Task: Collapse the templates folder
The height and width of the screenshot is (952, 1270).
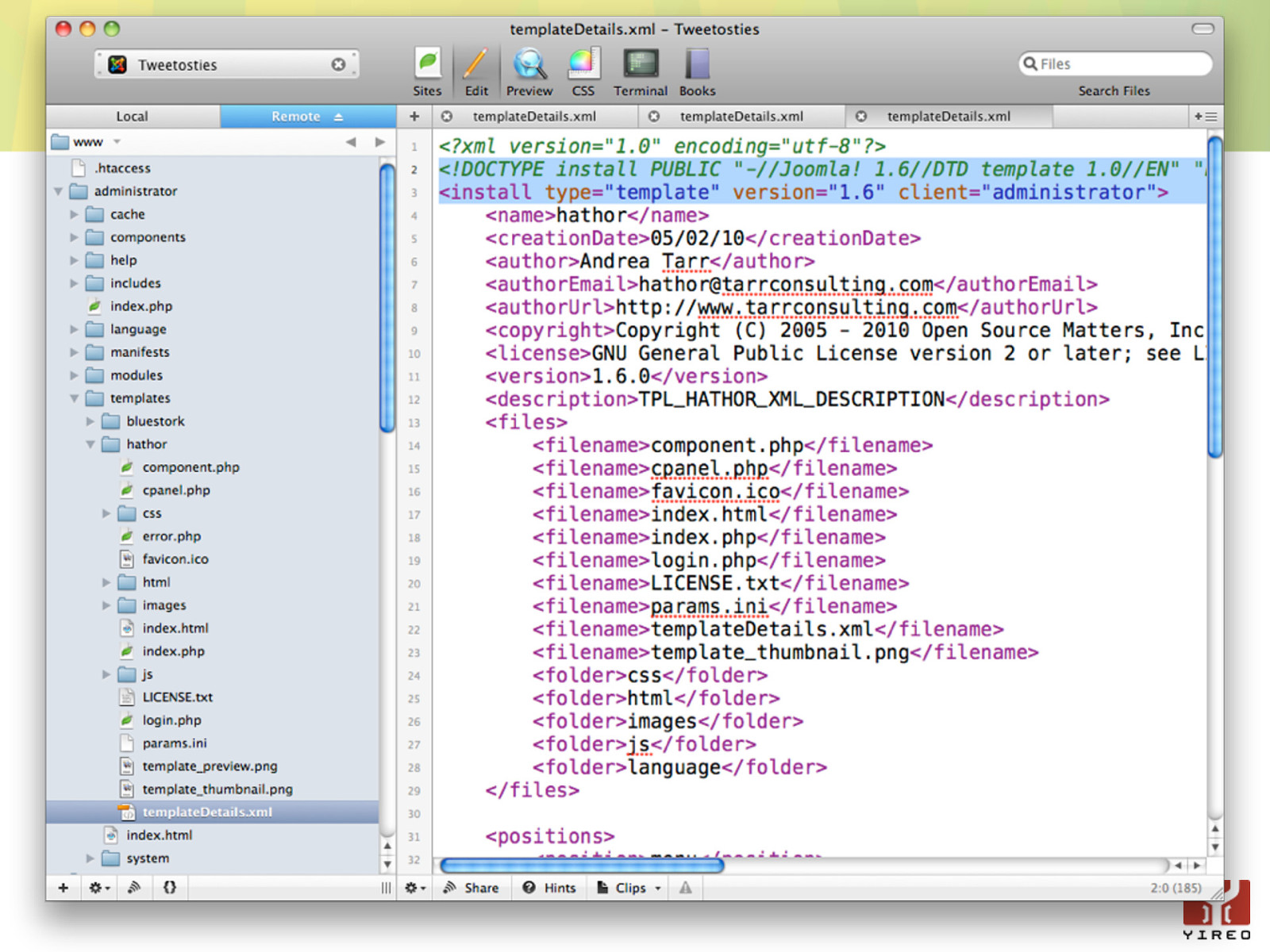Action: pos(74,398)
